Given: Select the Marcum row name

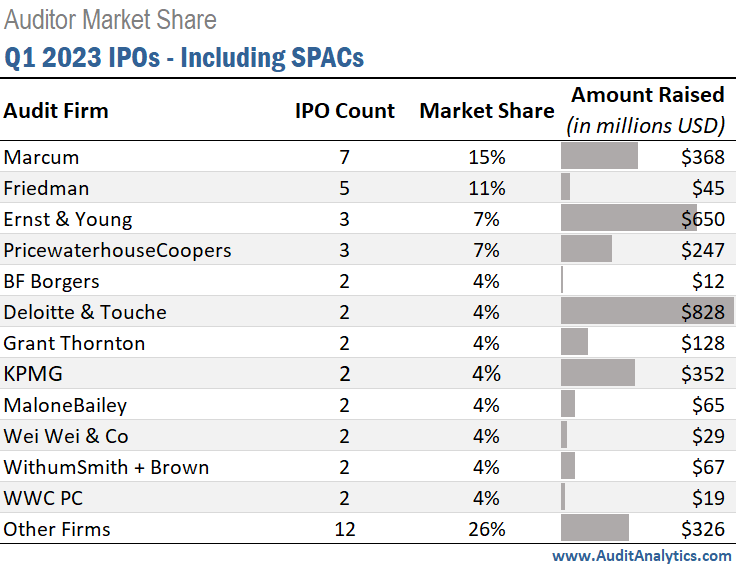Looking at the screenshot, I should point(41,157).
